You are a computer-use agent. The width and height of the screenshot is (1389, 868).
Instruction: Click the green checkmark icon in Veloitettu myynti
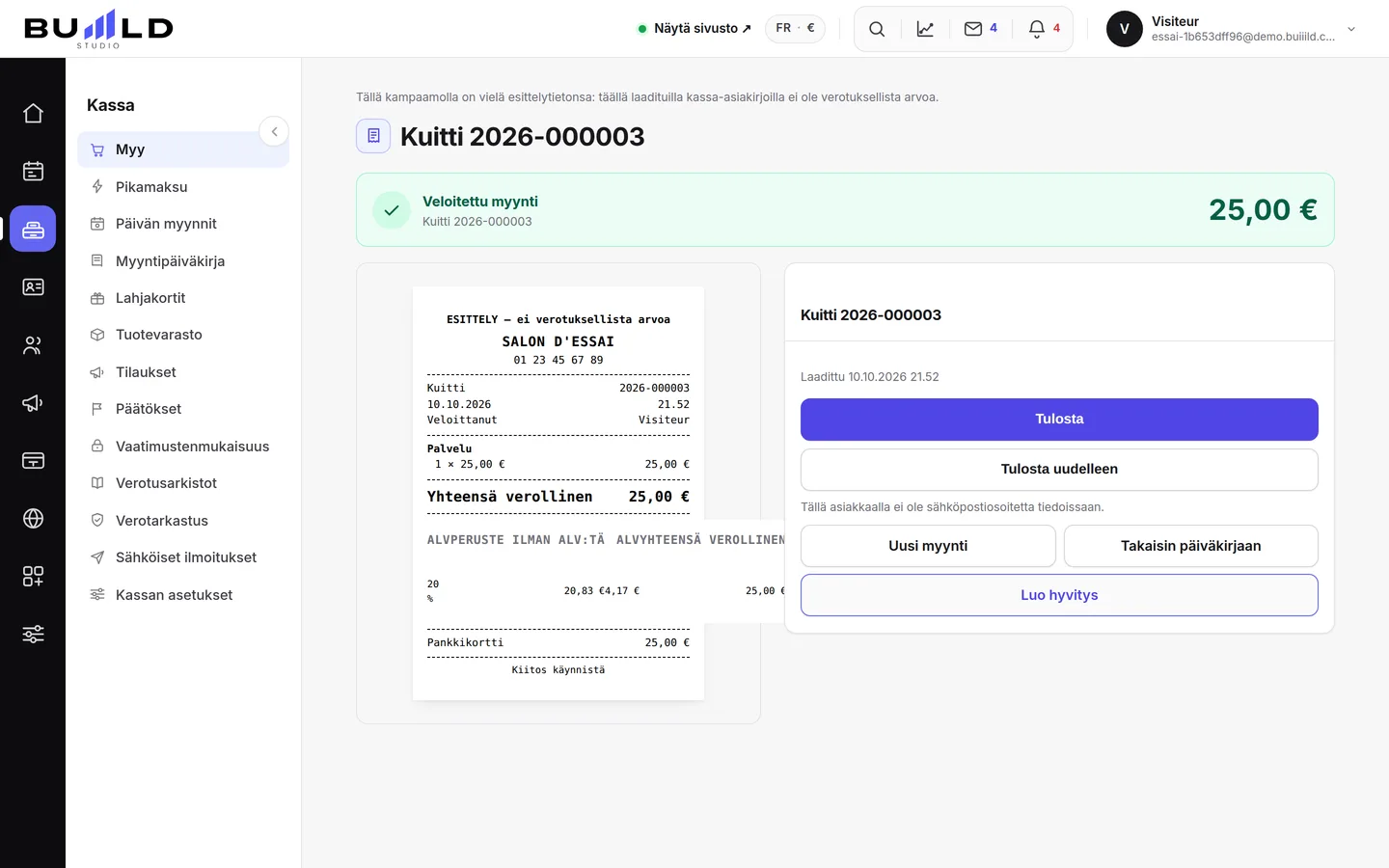392,210
